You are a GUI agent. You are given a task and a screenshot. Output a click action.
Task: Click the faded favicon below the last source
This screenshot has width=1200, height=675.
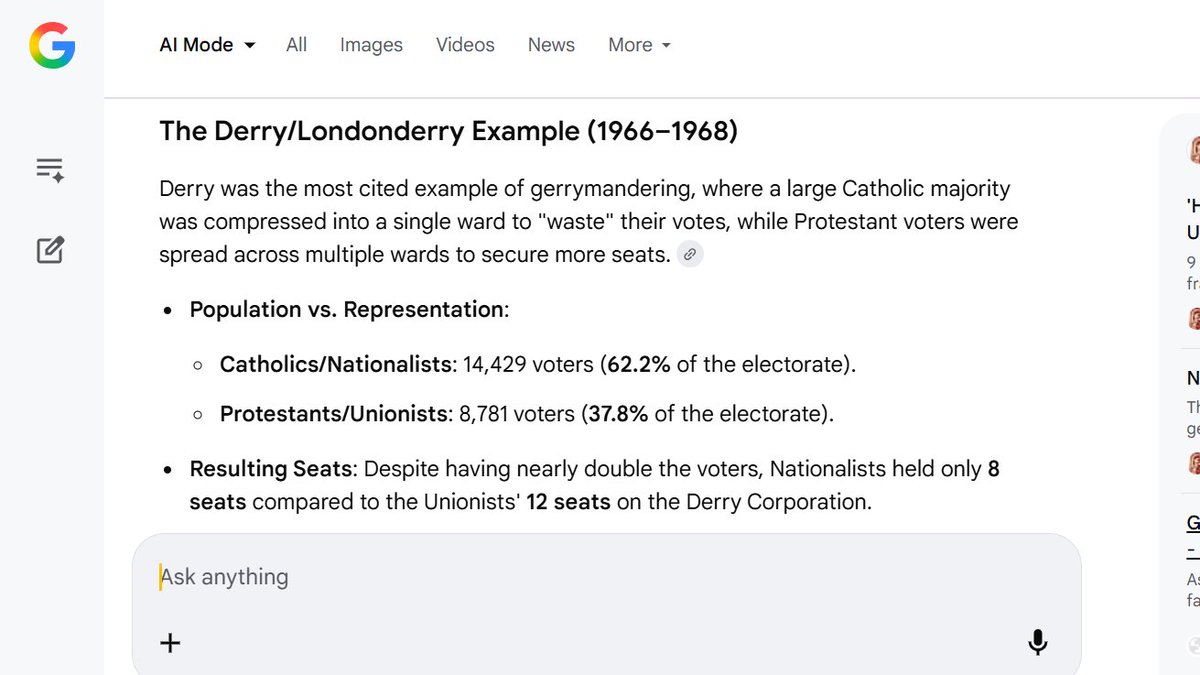click(x=1194, y=645)
